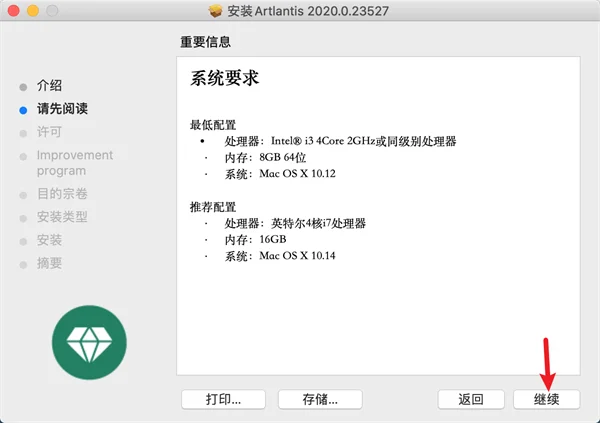The image size is (600, 423).
Task: Click the 英特尔4核i7处理器 line
Action: [295, 223]
